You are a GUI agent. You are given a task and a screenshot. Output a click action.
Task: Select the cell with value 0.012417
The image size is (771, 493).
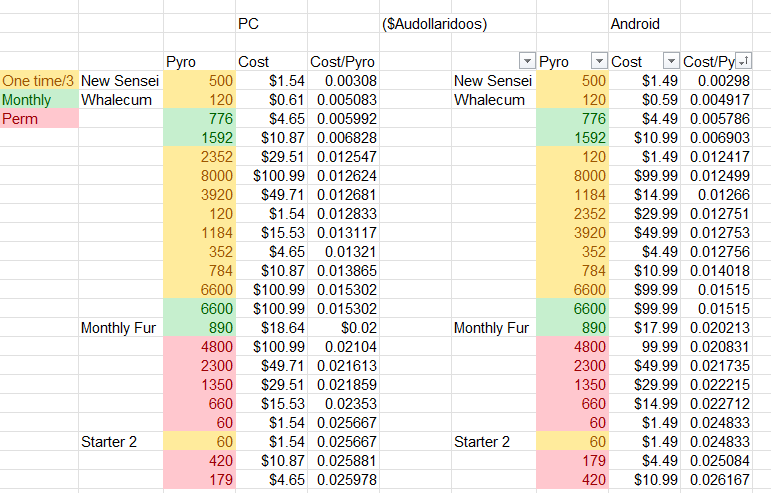716,157
